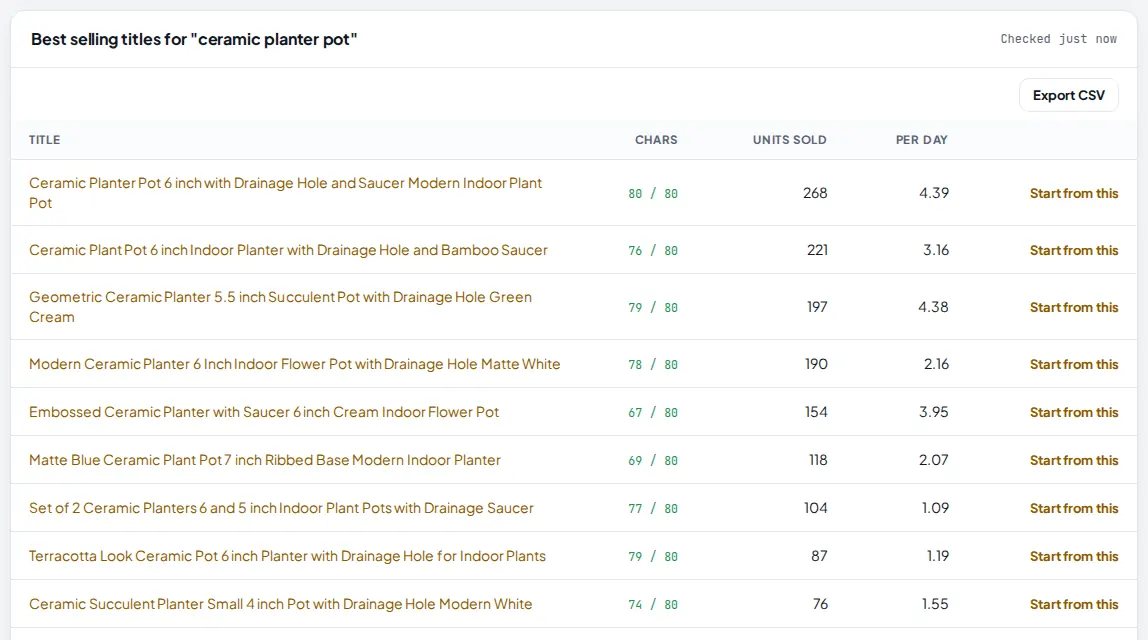The width and height of the screenshot is (1148, 640).
Task: Select units sold value 197
Action: [x=817, y=308]
